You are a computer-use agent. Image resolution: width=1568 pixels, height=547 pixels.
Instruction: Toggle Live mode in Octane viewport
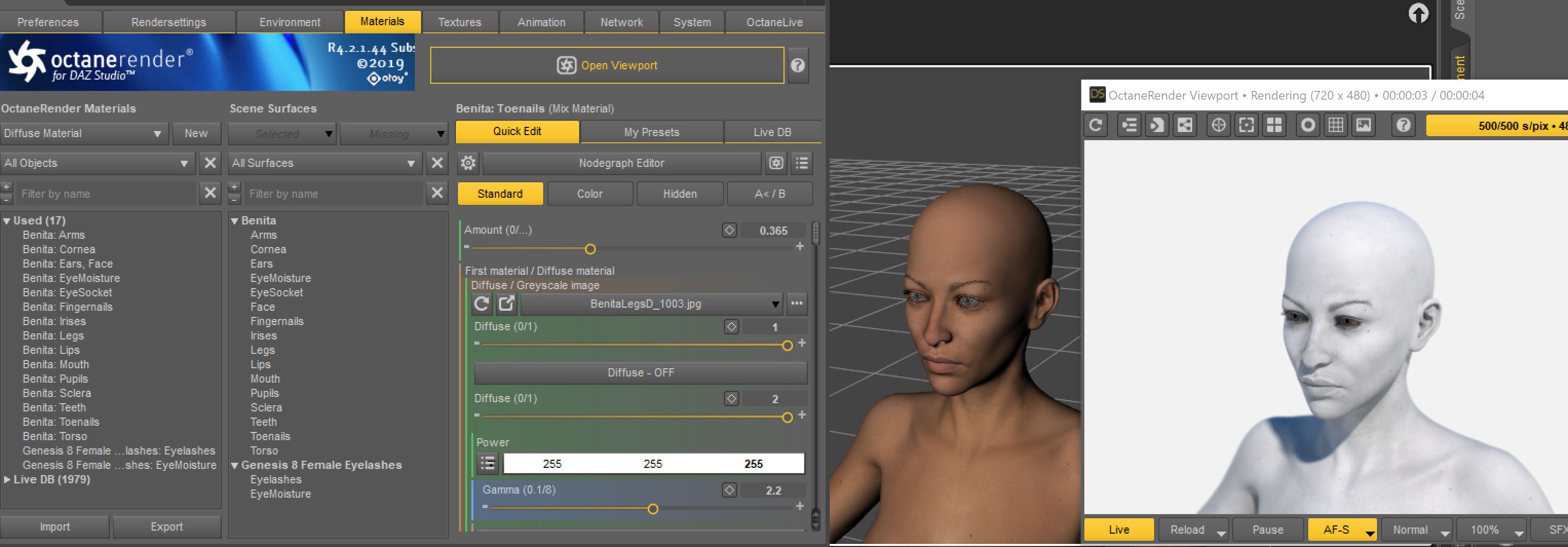1119,530
